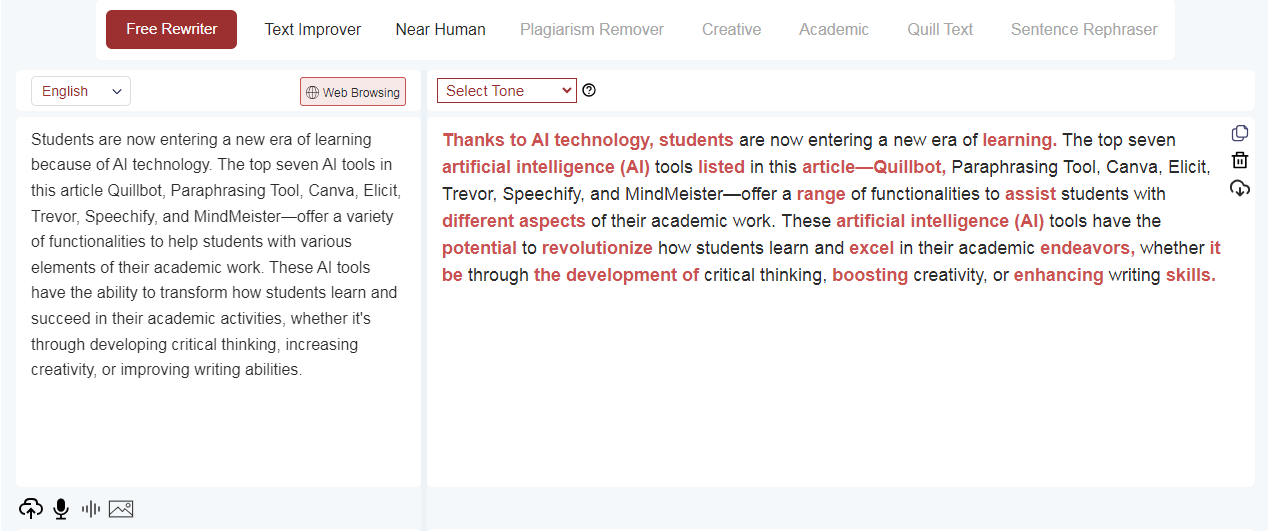Image resolution: width=1268 pixels, height=531 pixels.
Task: Click inside the input text area
Action: coord(218,300)
